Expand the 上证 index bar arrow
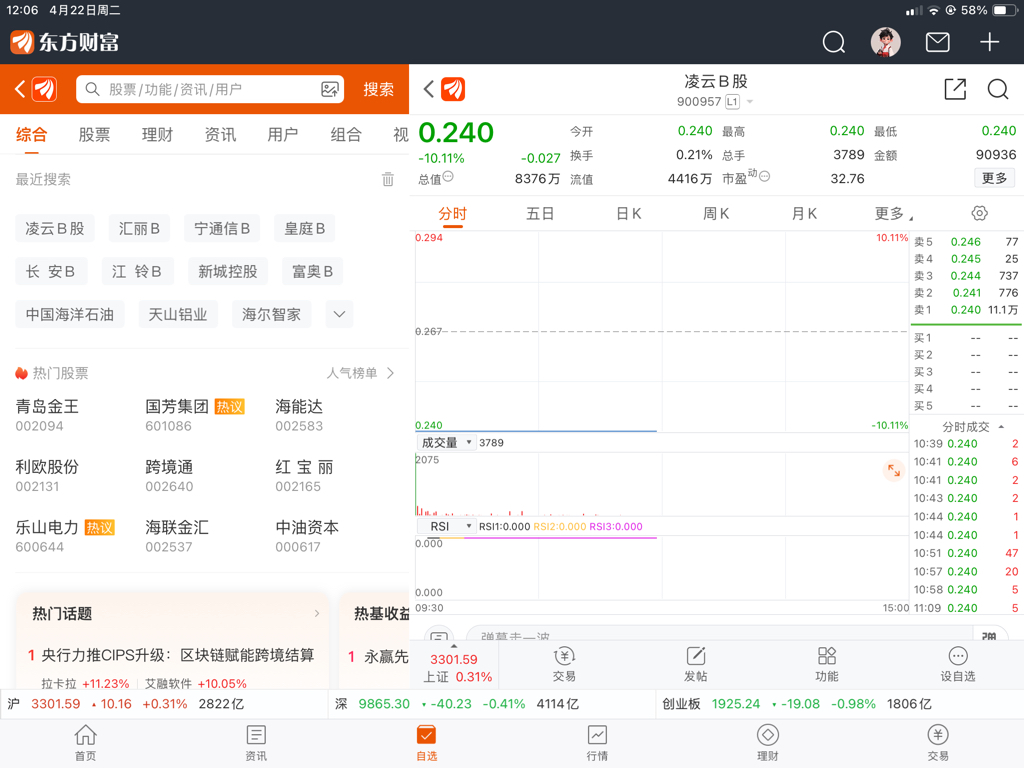The height and width of the screenshot is (768, 1024). [454, 646]
